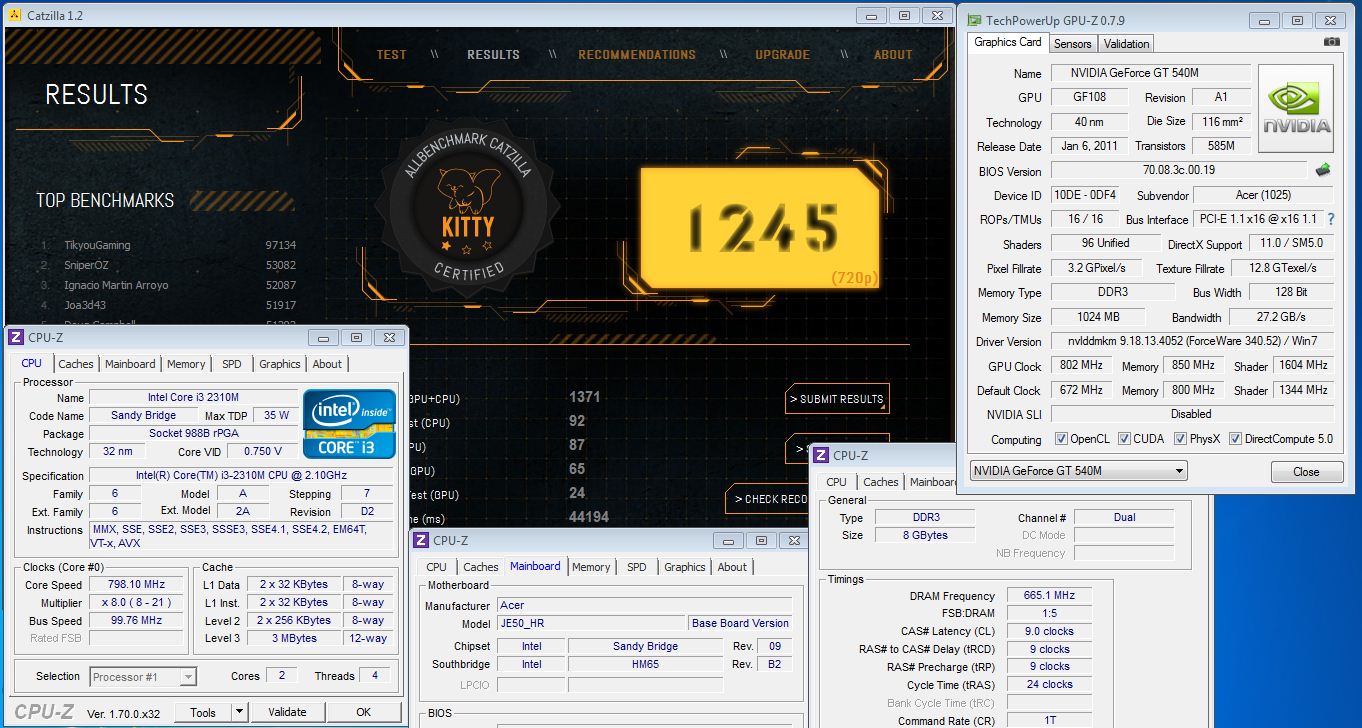This screenshot has width=1362, height=728.
Task: Switch to the Validation tab in GPU-Z
Action: click(1126, 43)
